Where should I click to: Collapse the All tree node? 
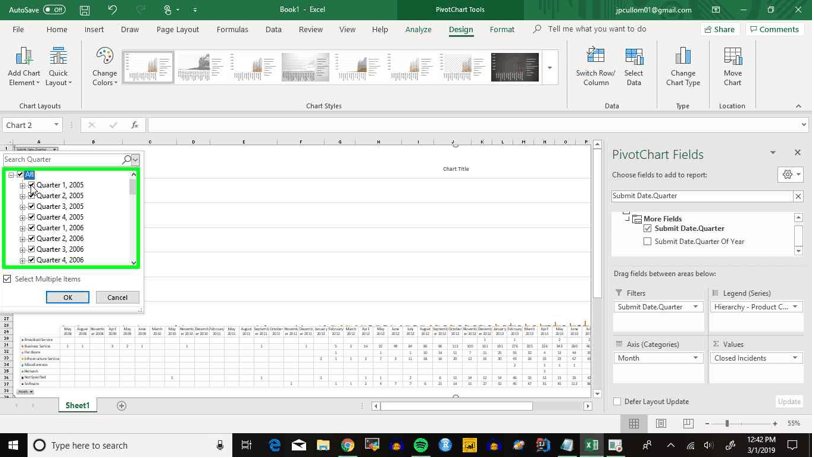click(11, 175)
